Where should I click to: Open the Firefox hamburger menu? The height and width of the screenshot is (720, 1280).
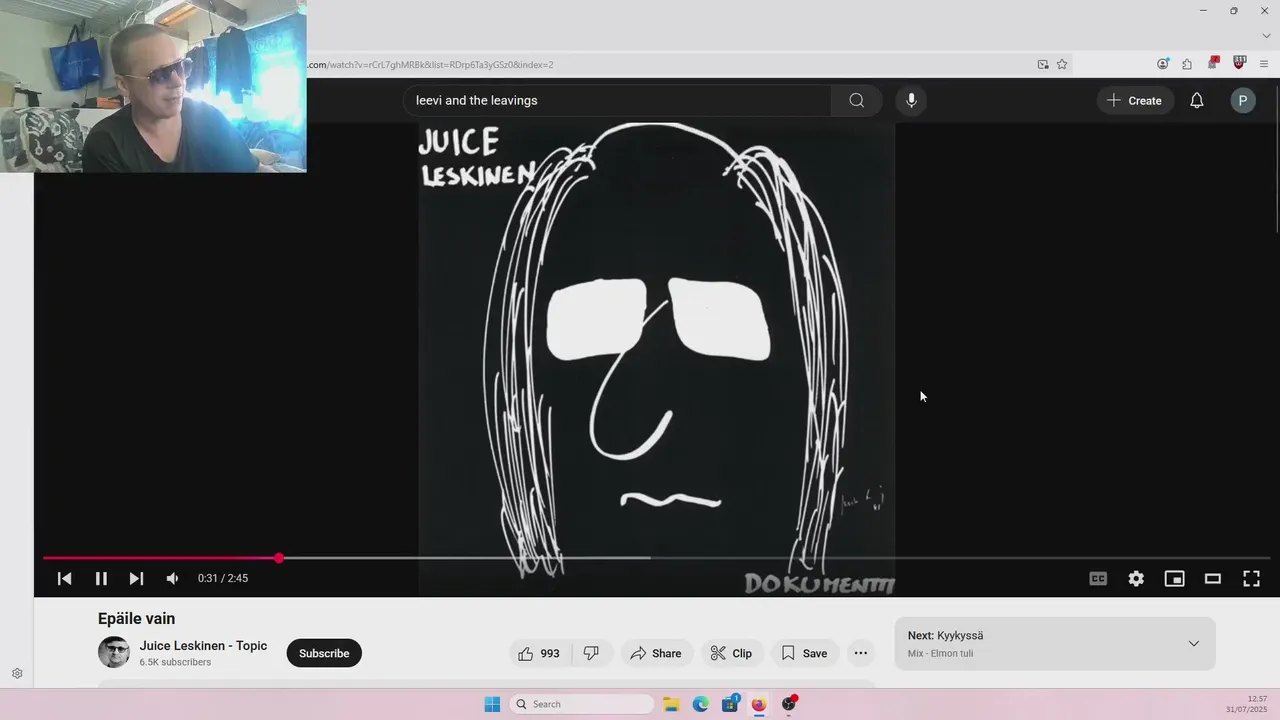pos(1264,63)
